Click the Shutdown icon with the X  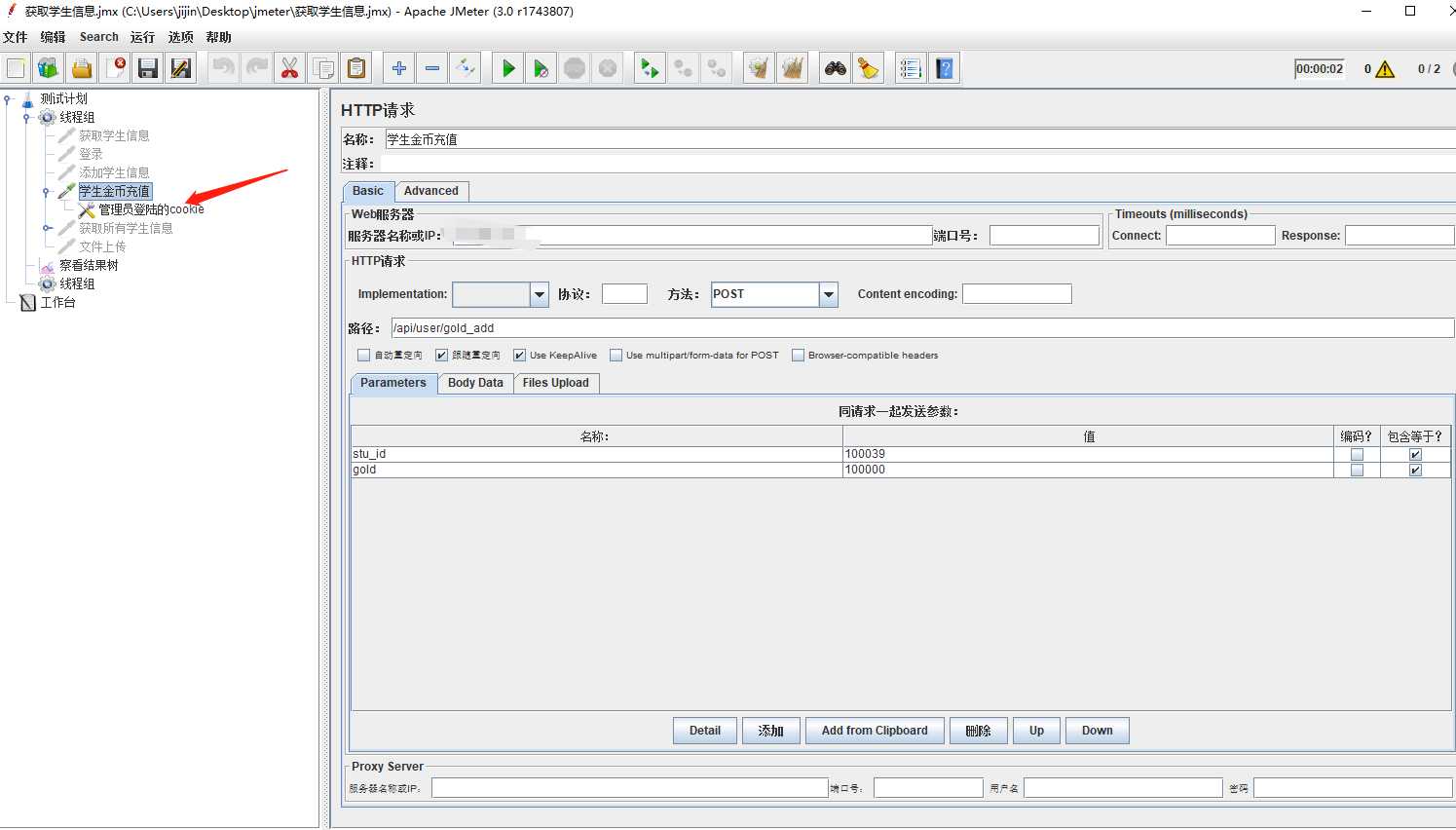pos(608,68)
